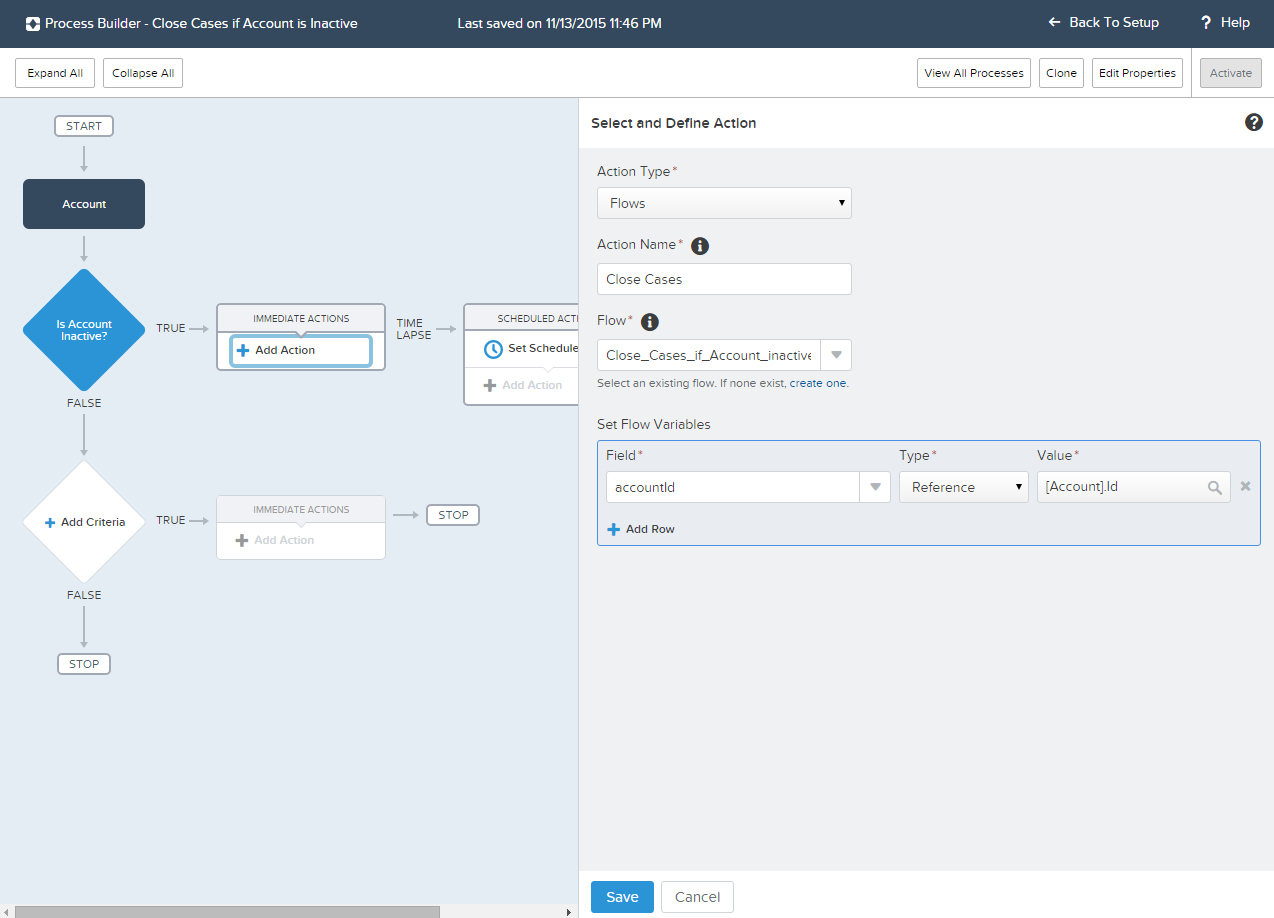Click into the Action Name text field
Screen dimensions: 1274x918
point(724,279)
